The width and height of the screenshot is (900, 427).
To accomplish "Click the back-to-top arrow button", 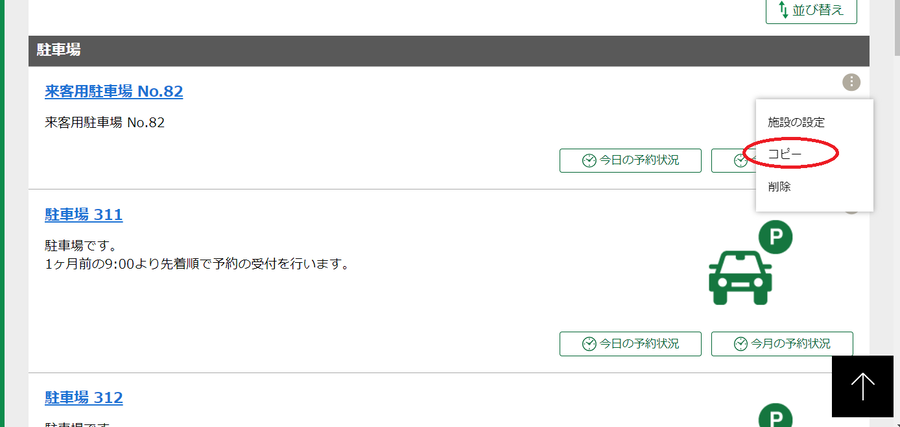I will pos(862,386).
